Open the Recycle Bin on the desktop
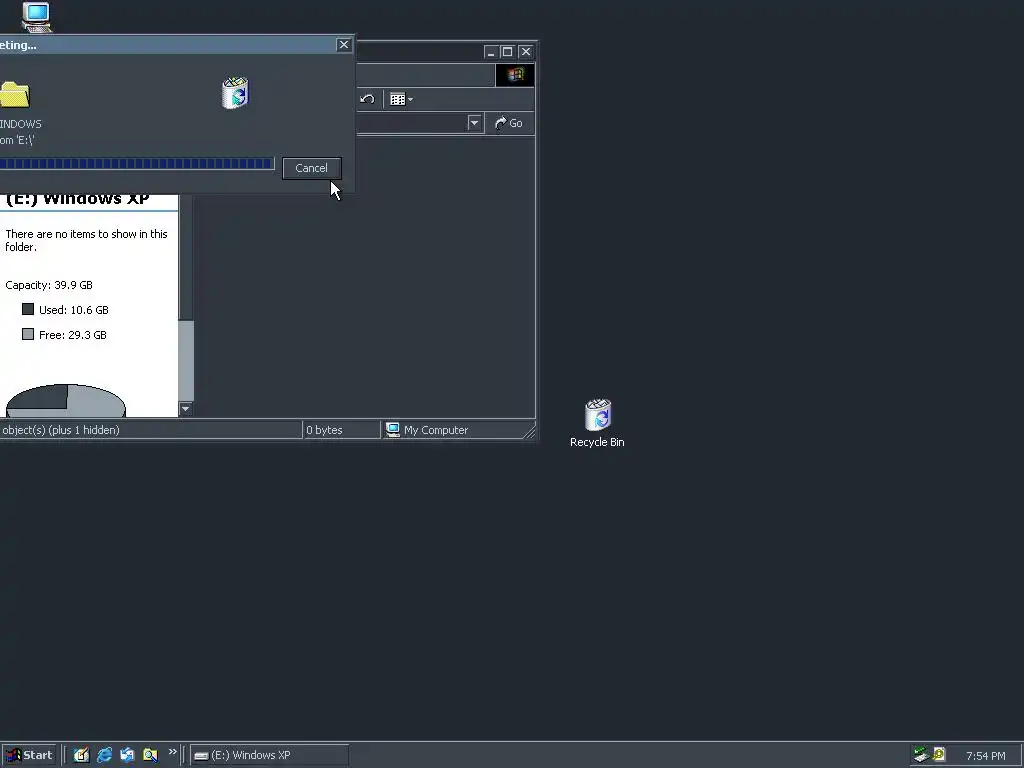 (597, 423)
